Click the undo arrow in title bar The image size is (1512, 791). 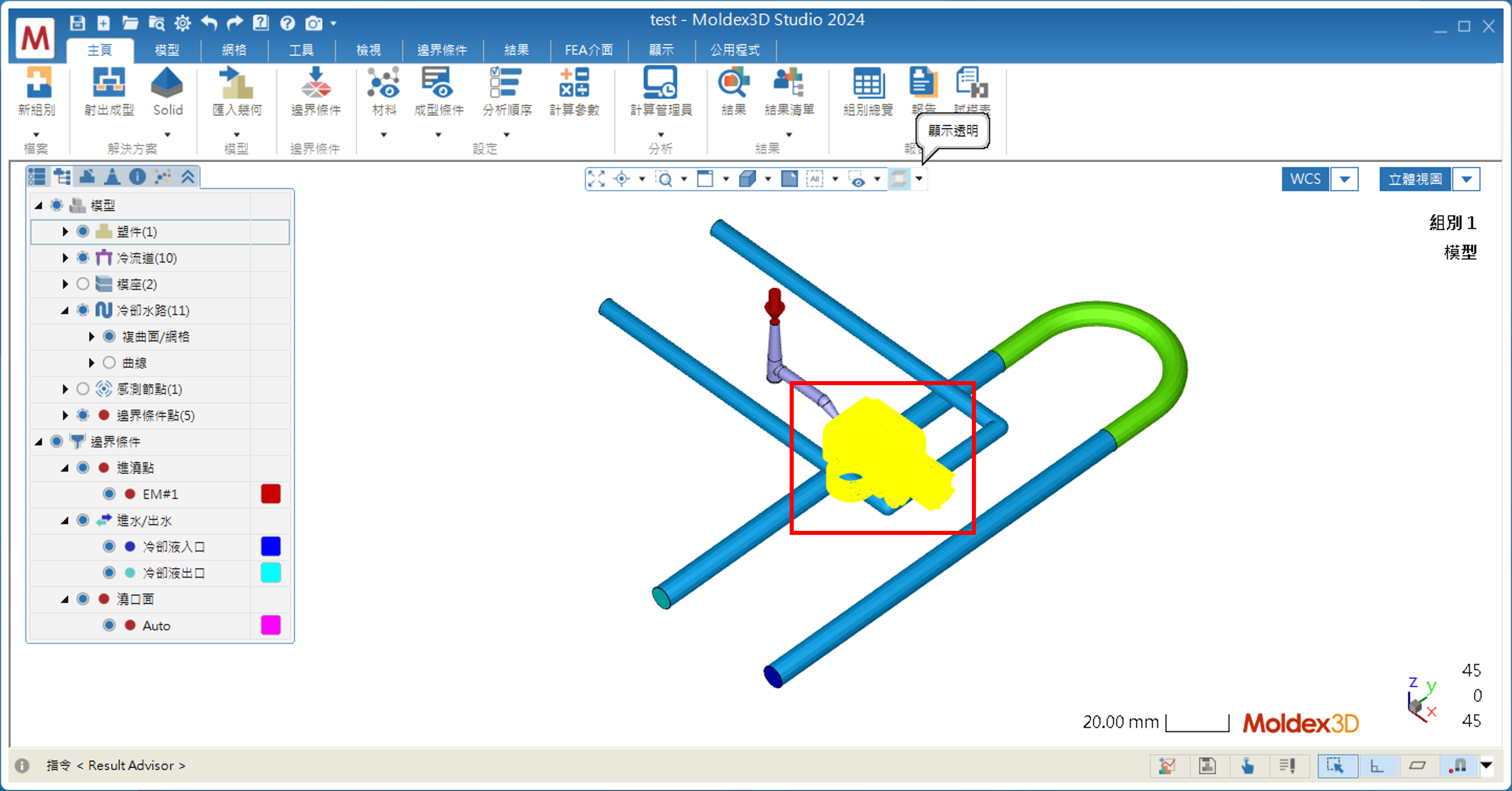coord(209,23)
